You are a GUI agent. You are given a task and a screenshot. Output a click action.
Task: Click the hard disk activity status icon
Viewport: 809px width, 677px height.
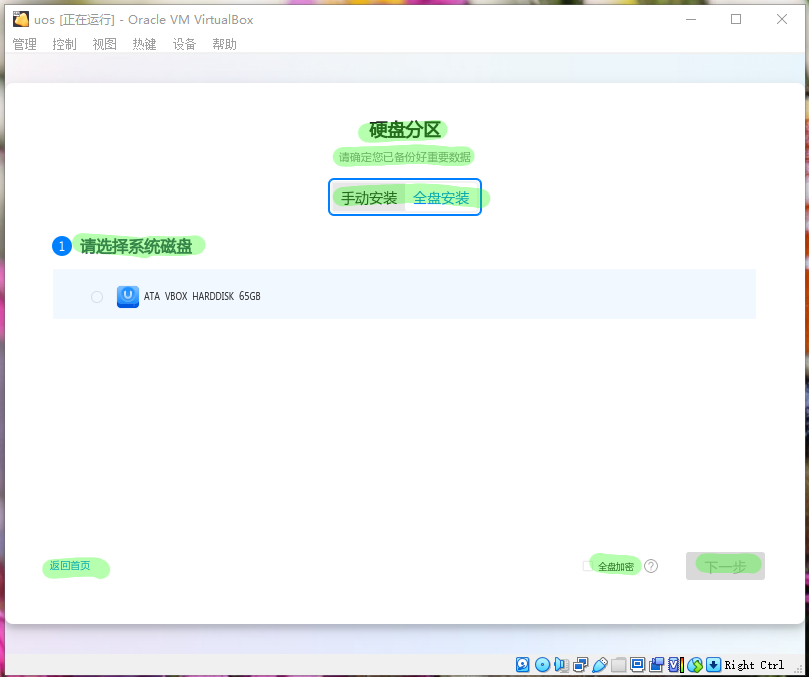click(522, 665)
